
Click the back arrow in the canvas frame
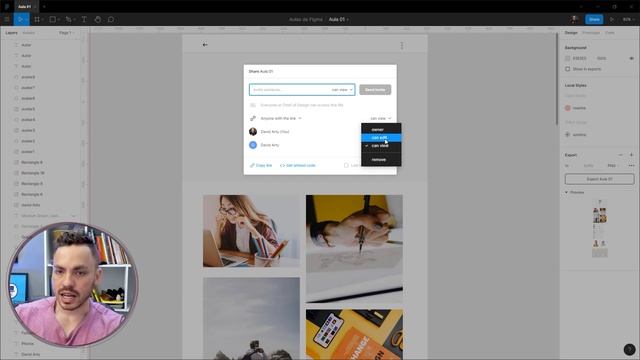205,44
